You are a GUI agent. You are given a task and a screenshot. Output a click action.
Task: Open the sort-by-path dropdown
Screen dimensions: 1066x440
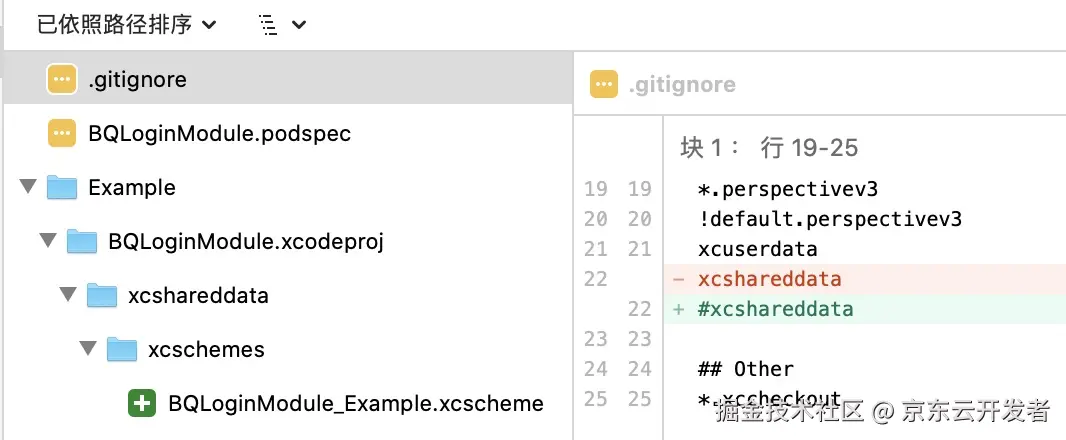click(x=126, y=25)
